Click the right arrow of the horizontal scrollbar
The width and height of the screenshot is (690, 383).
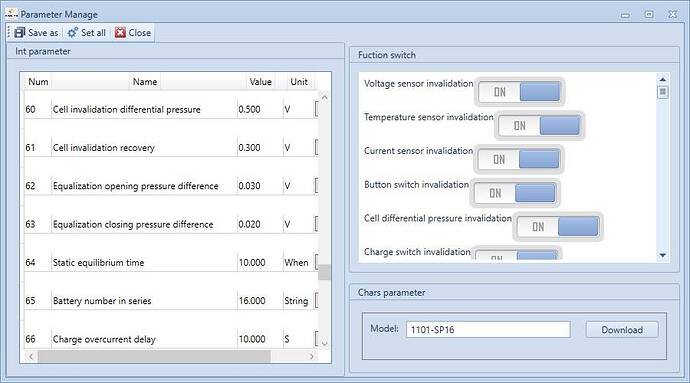point(312,356)
